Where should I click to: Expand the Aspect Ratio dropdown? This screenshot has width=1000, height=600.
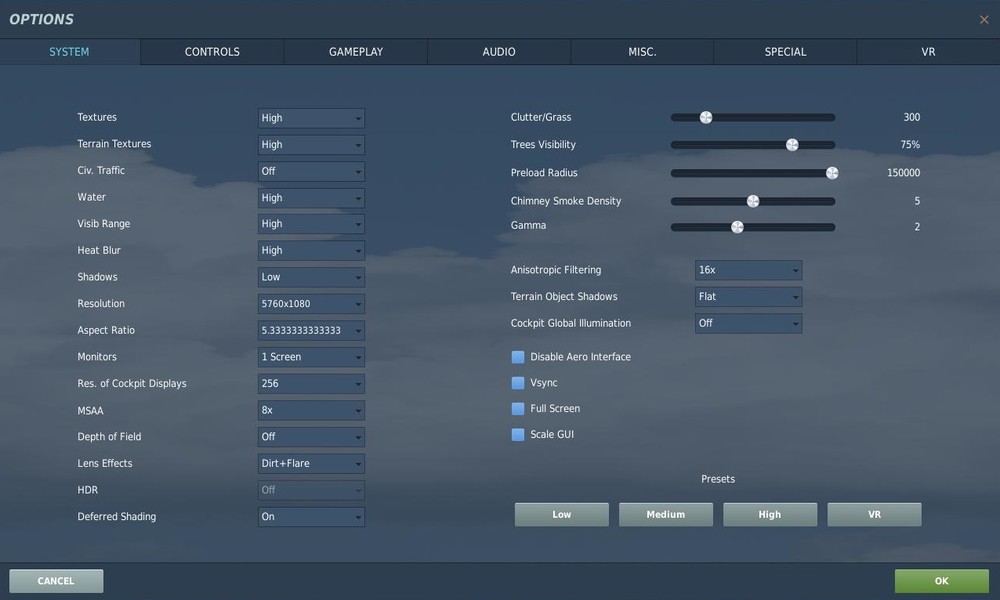point(311,330)
